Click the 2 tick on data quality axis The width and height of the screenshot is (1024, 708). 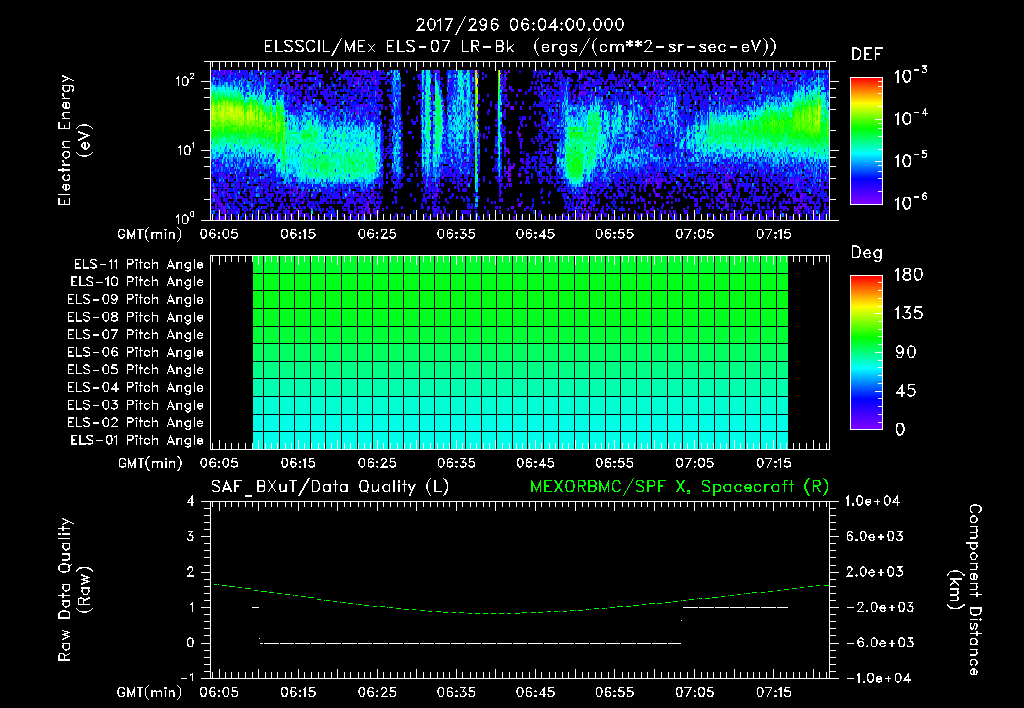pyautogui.click(x=191, y=571)
